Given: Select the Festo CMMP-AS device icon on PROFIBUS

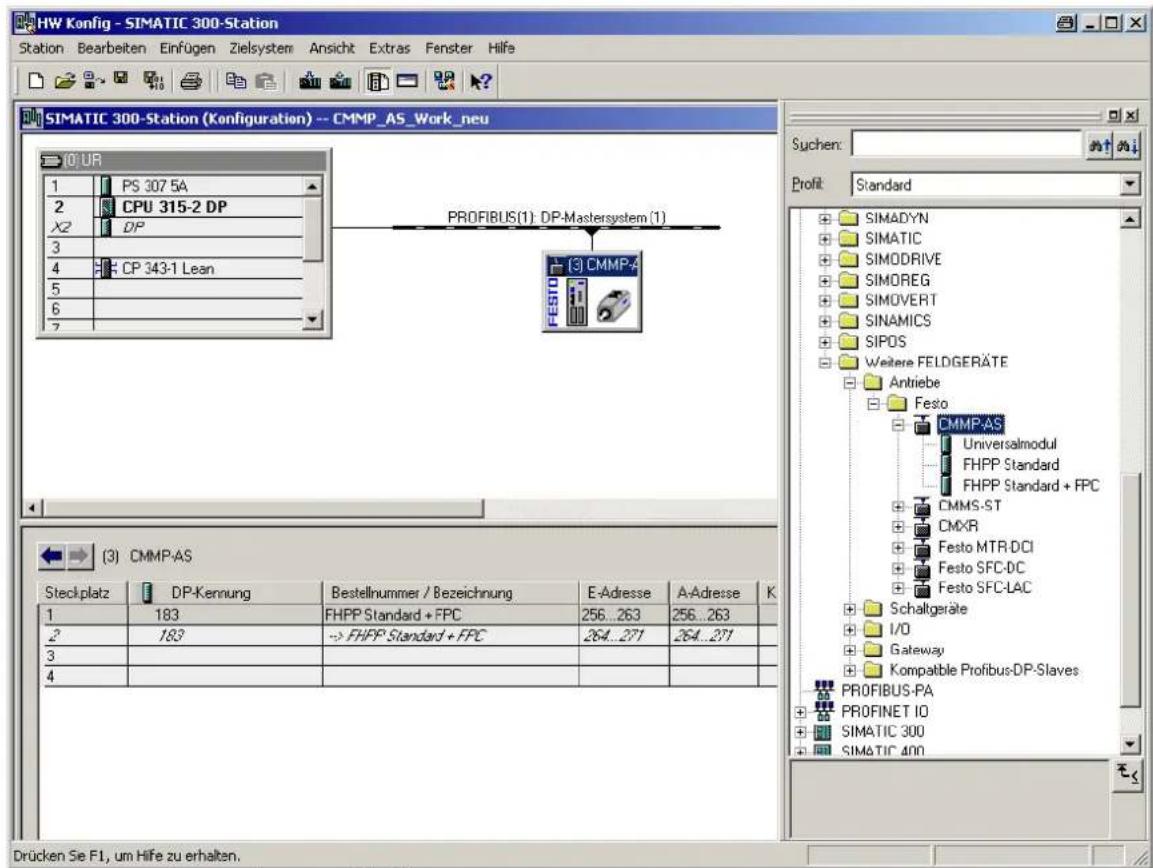Looking at the screenshot, I should [592, 292].
